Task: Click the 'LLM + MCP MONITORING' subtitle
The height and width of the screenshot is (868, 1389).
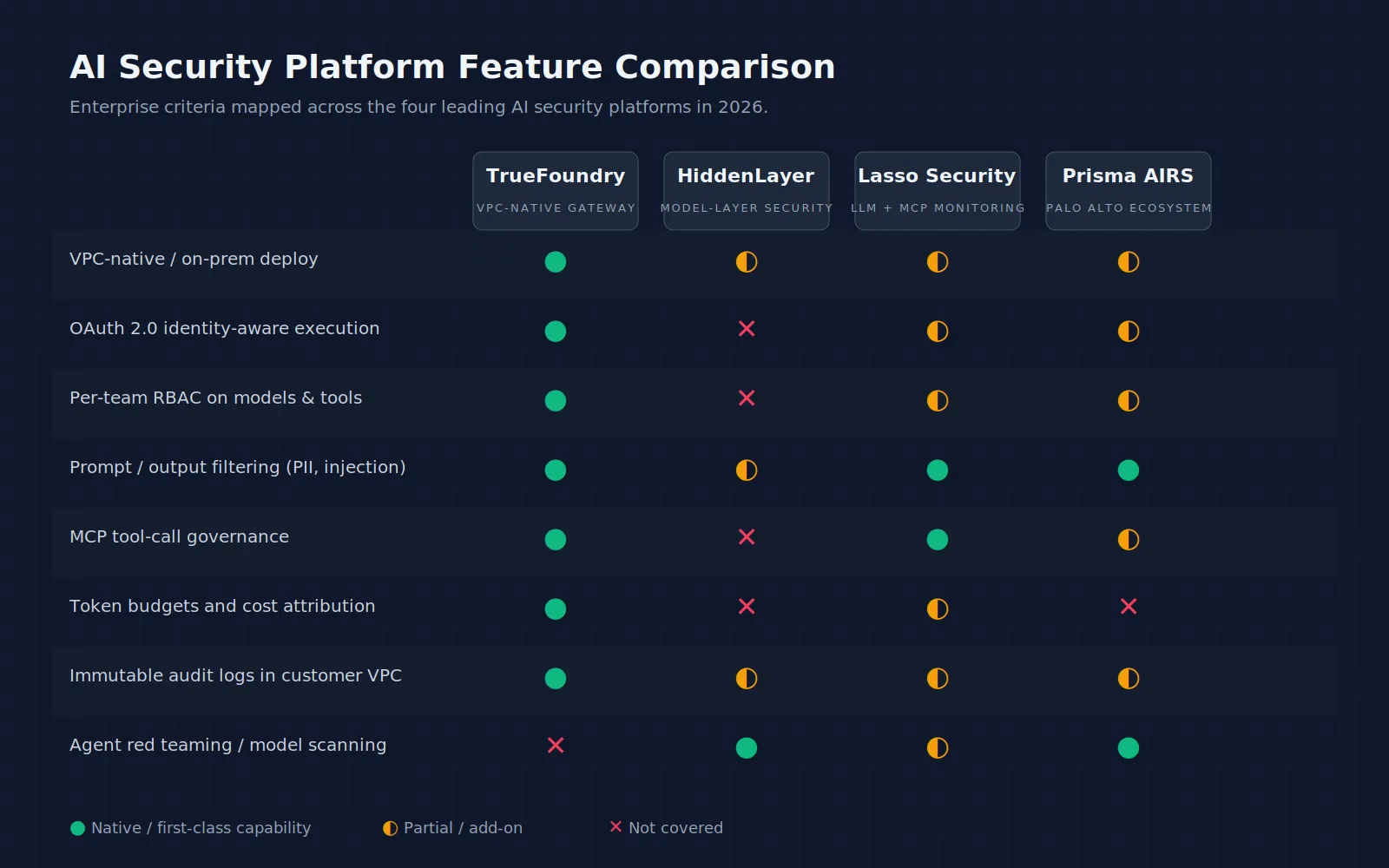Action: (938, 208)
